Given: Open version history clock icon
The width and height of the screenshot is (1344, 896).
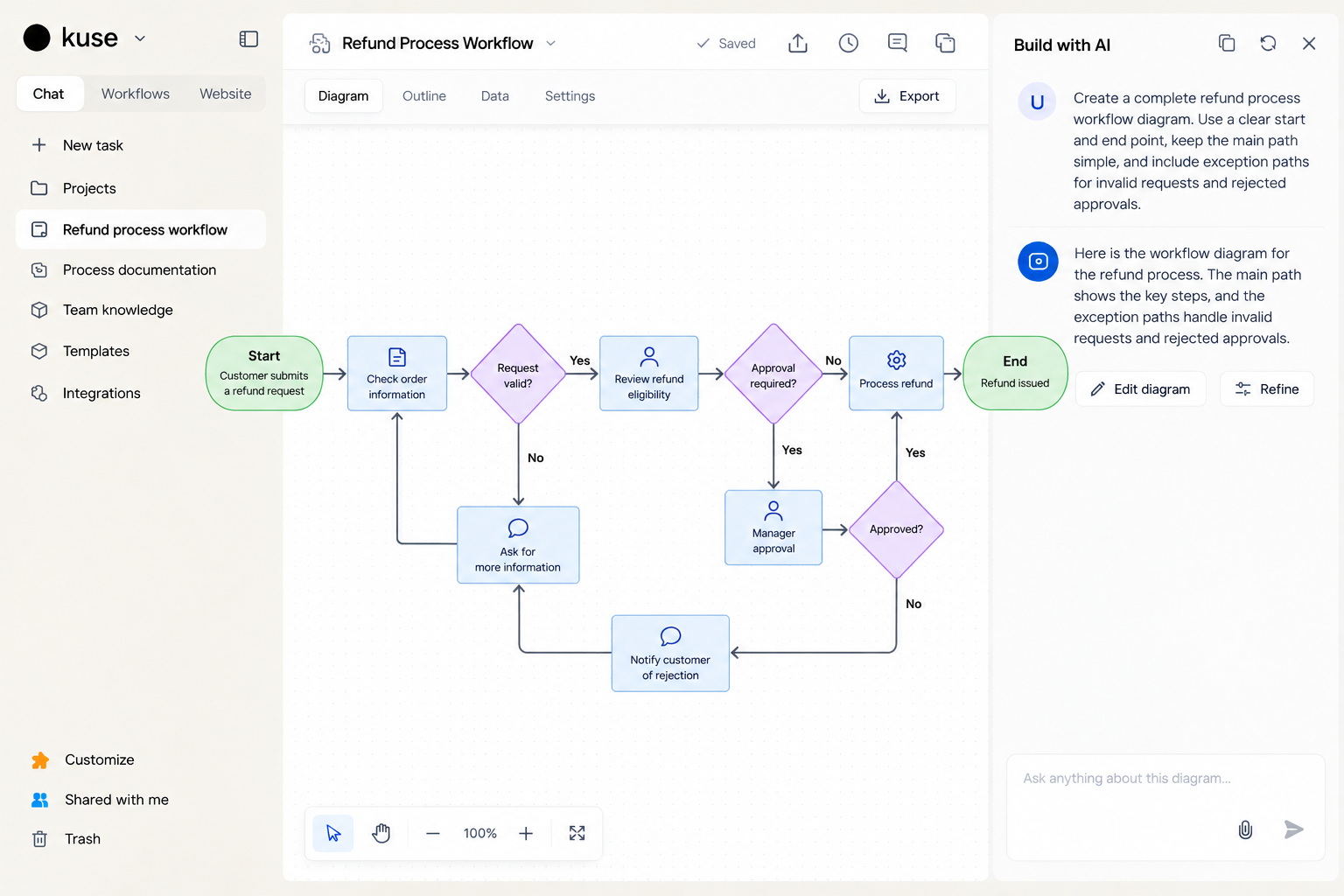Looking at the screenshot, I should (x=848, y=43).
